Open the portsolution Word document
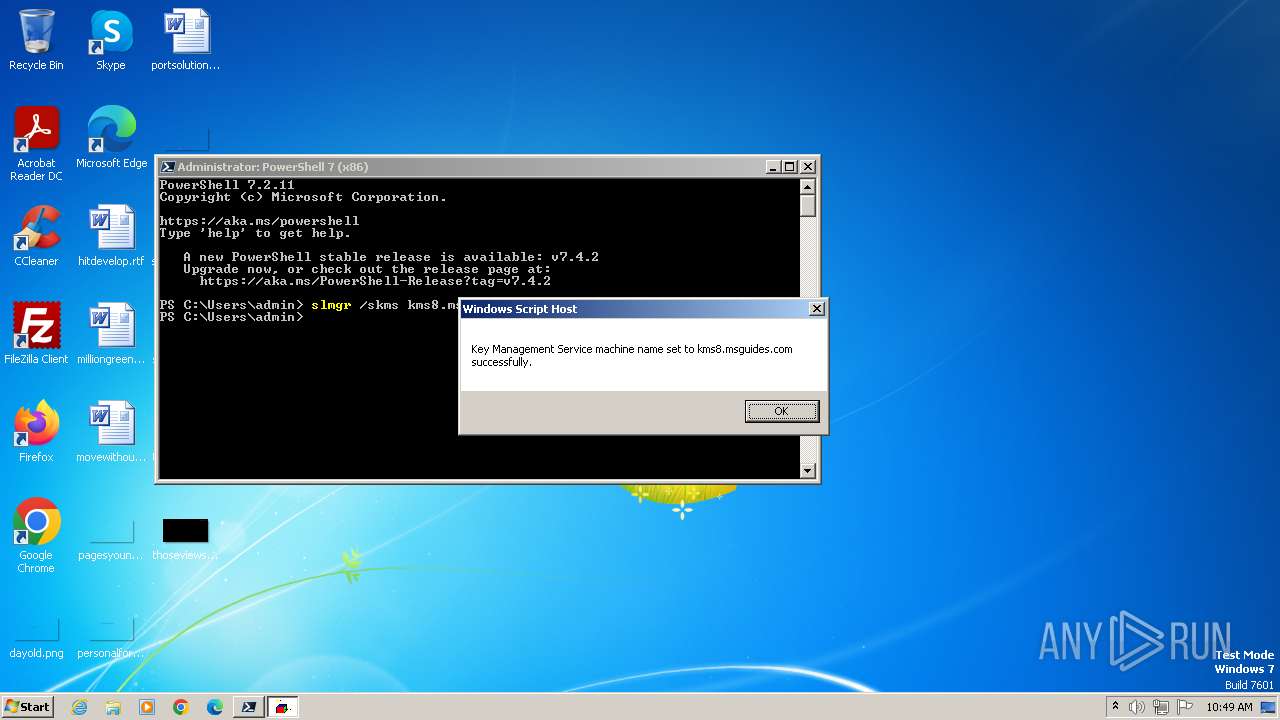 point(186,40)
